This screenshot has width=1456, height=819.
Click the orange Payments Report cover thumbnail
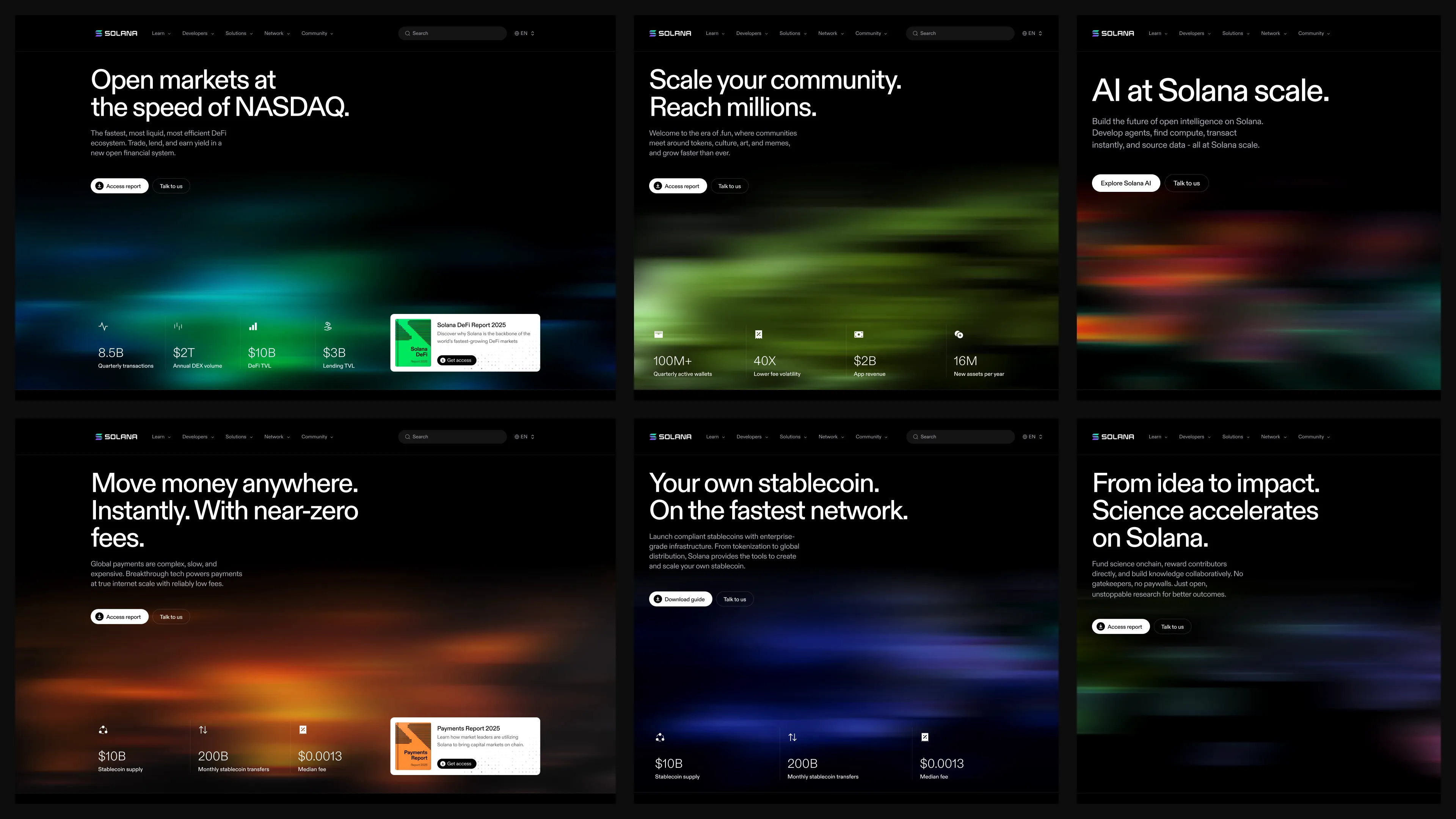[x=413, y=746]
